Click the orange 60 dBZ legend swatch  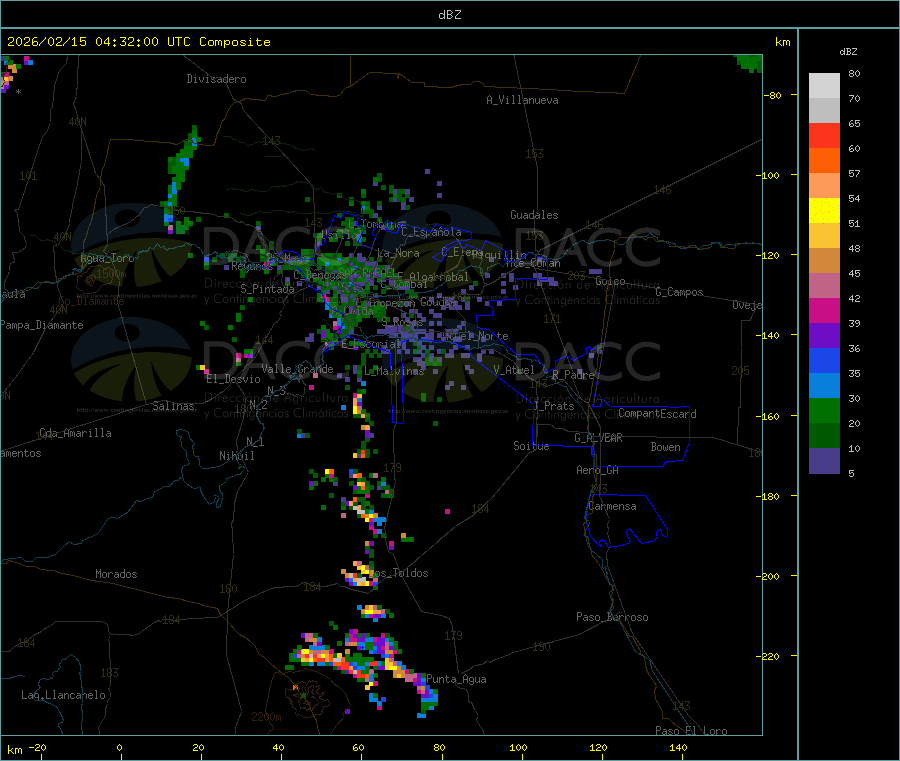[824, 161]
